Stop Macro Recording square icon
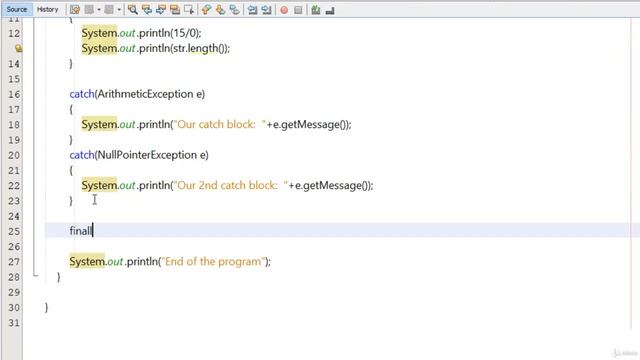Screen dimensions: 640x360 tap(298, 10)
